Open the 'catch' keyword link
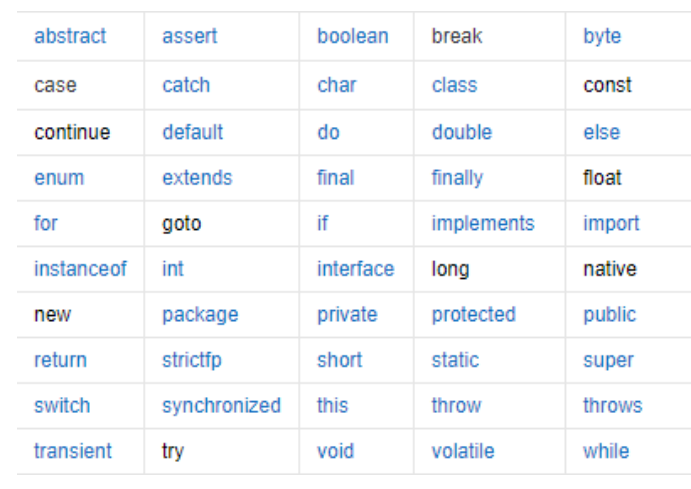This screenshot has height=489, width=691. 186,85
